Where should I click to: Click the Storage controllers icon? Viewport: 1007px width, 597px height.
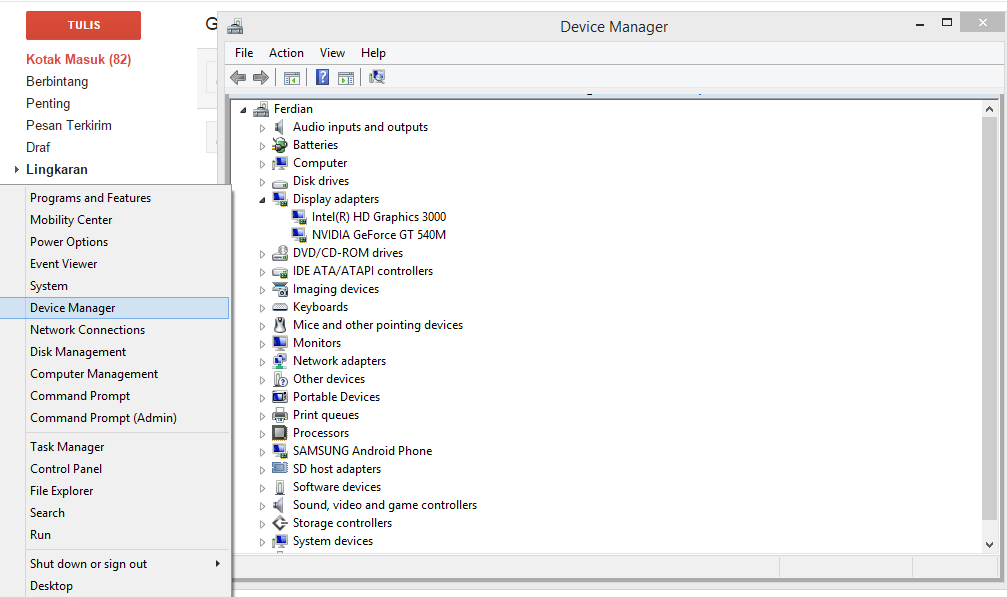click(x=279, y=523)
